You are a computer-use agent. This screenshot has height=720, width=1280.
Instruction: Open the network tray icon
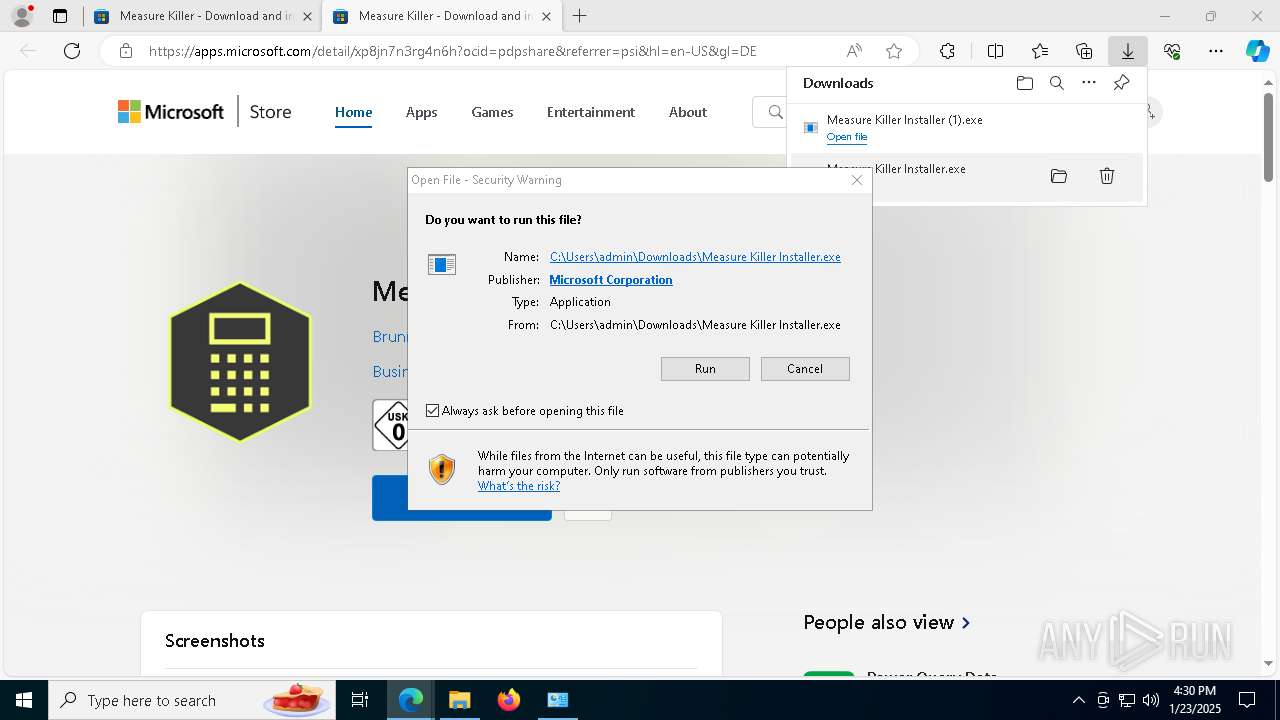pyautogui.click(x=1126, y=700)
